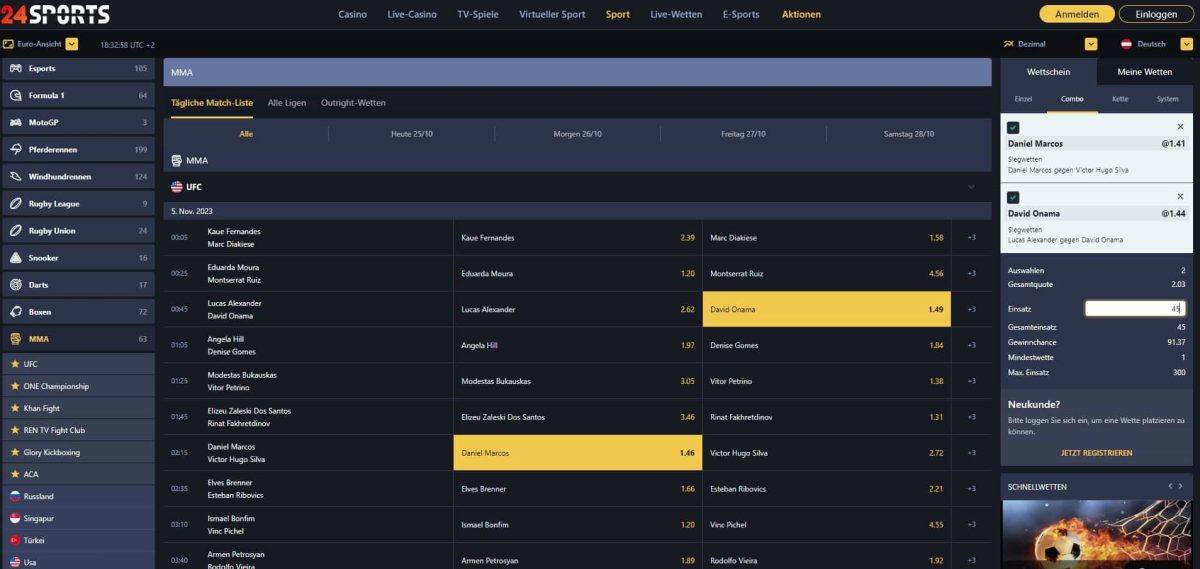Click the star icon next to UFC

tap(14, 364)
